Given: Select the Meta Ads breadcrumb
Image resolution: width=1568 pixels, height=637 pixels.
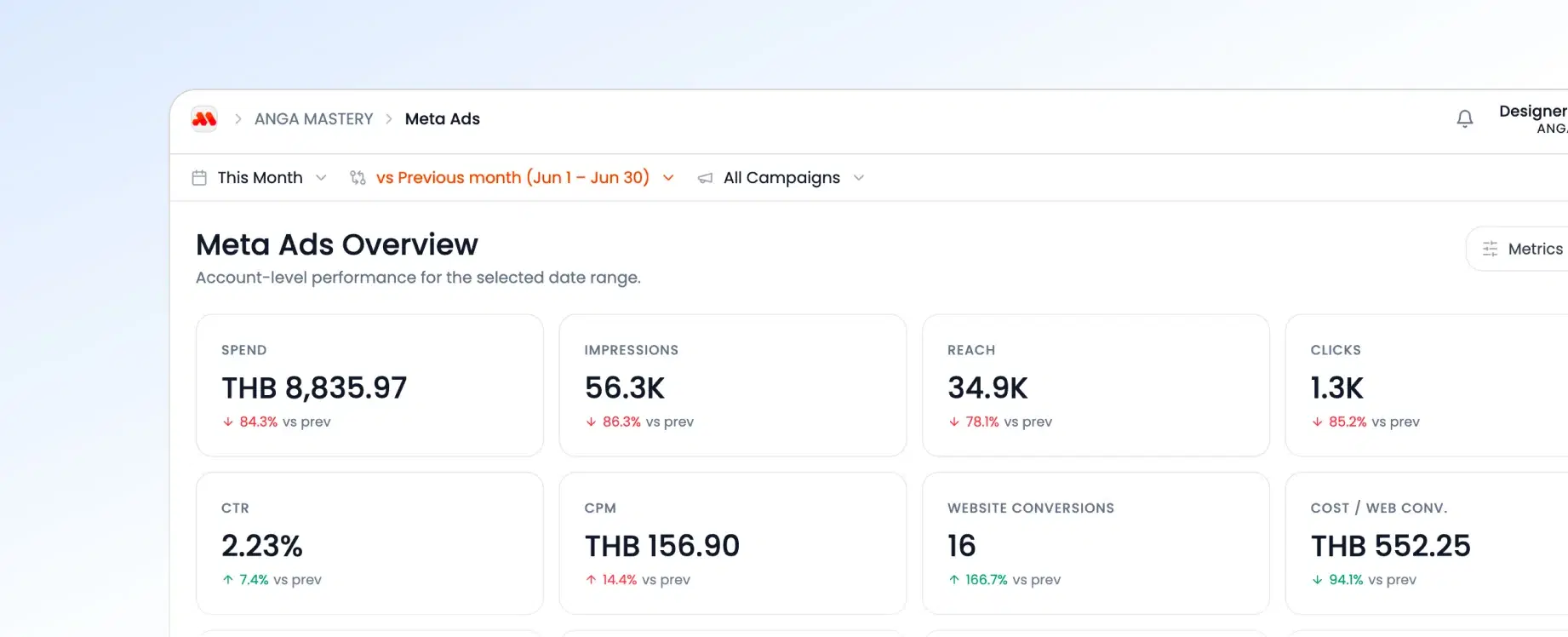Looking at the screenshot, I should click(x=443, y=119).
